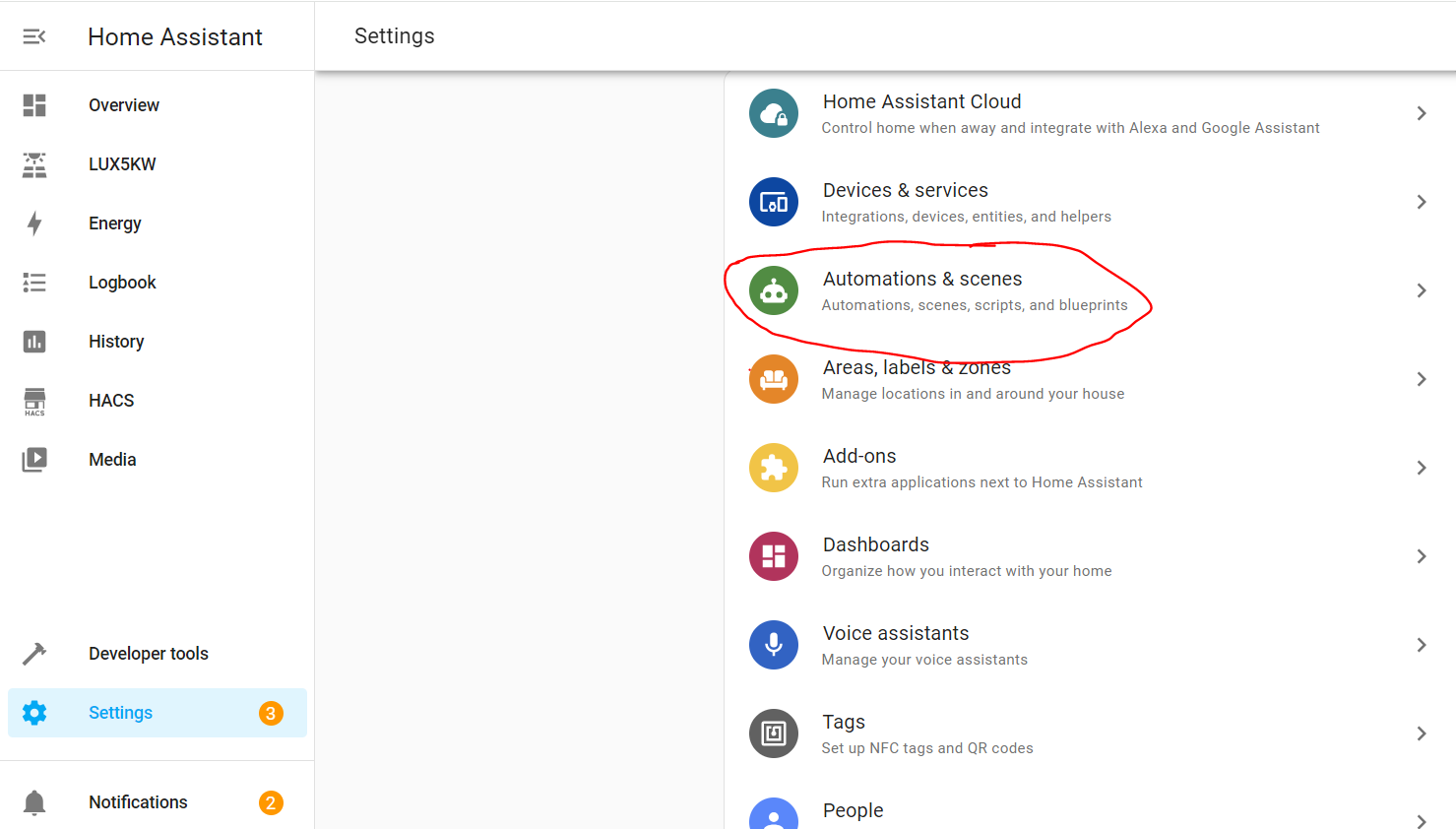Click the People avatar icon
The image size is (1456, 829).
[774, 813]
